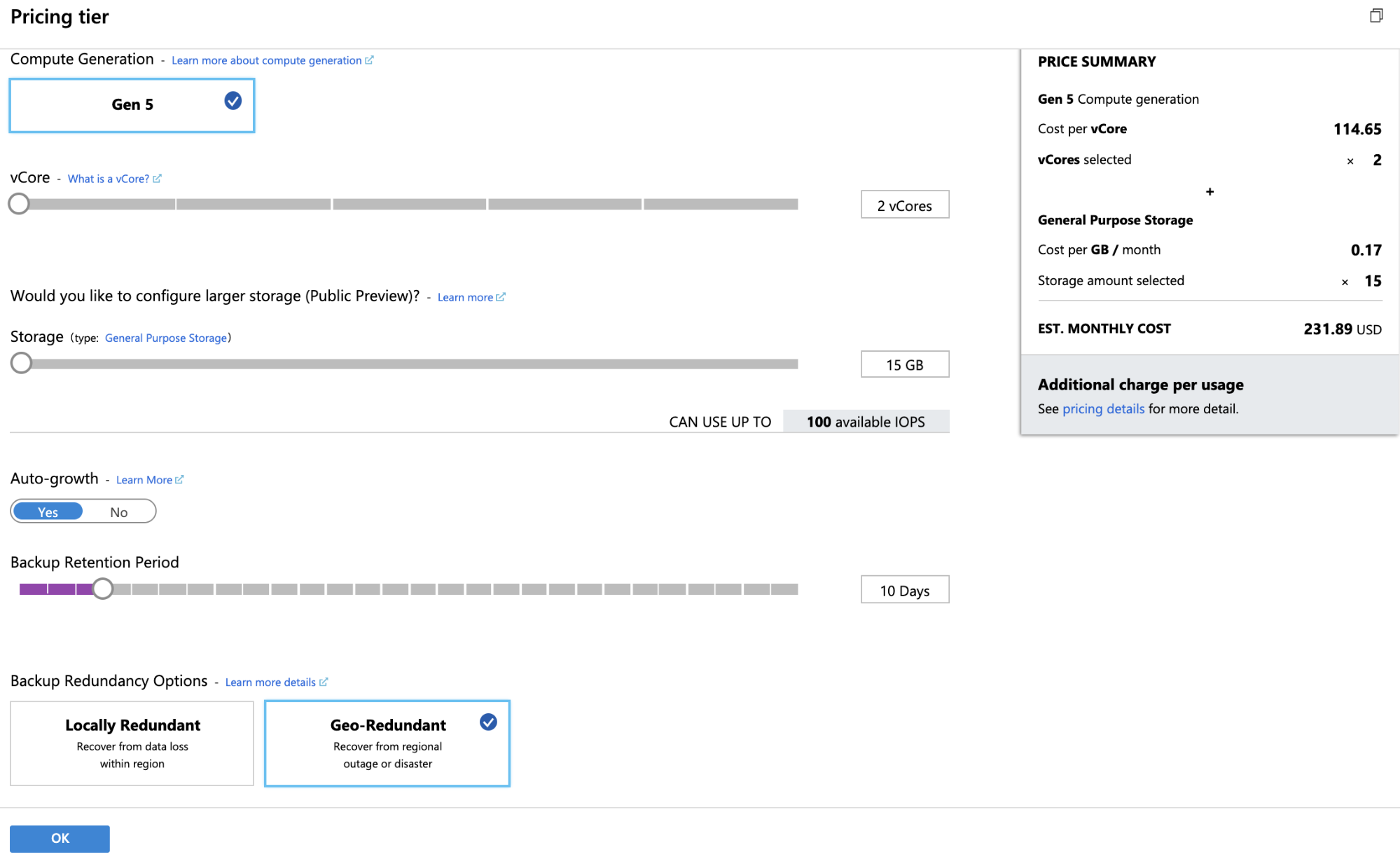1400x859 pixels.
Task: Set Auto-growth toggle to Yes
Action: pos(48,511)
